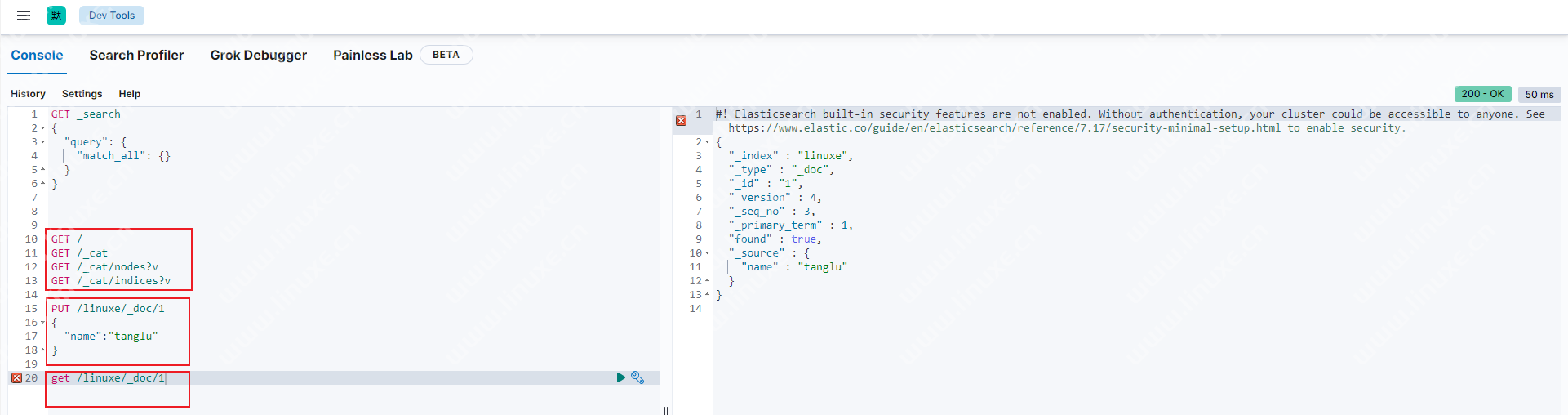Screen dimensions: 1568x415
Task: Toggle fold arrow at editor line 6
Action: coord(43,184)
